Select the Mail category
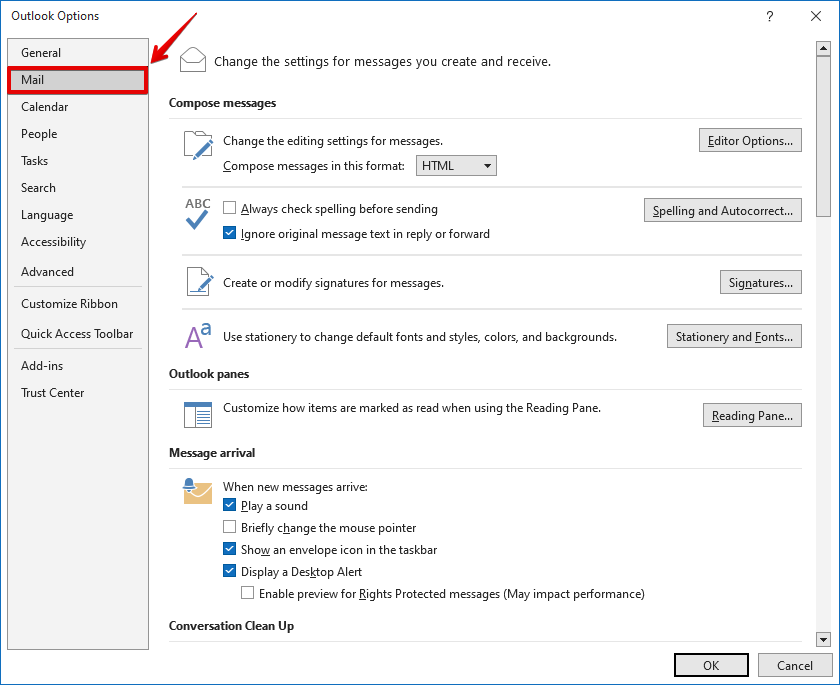Viewport: 840px width, 685px height. [x=78, y=80]
